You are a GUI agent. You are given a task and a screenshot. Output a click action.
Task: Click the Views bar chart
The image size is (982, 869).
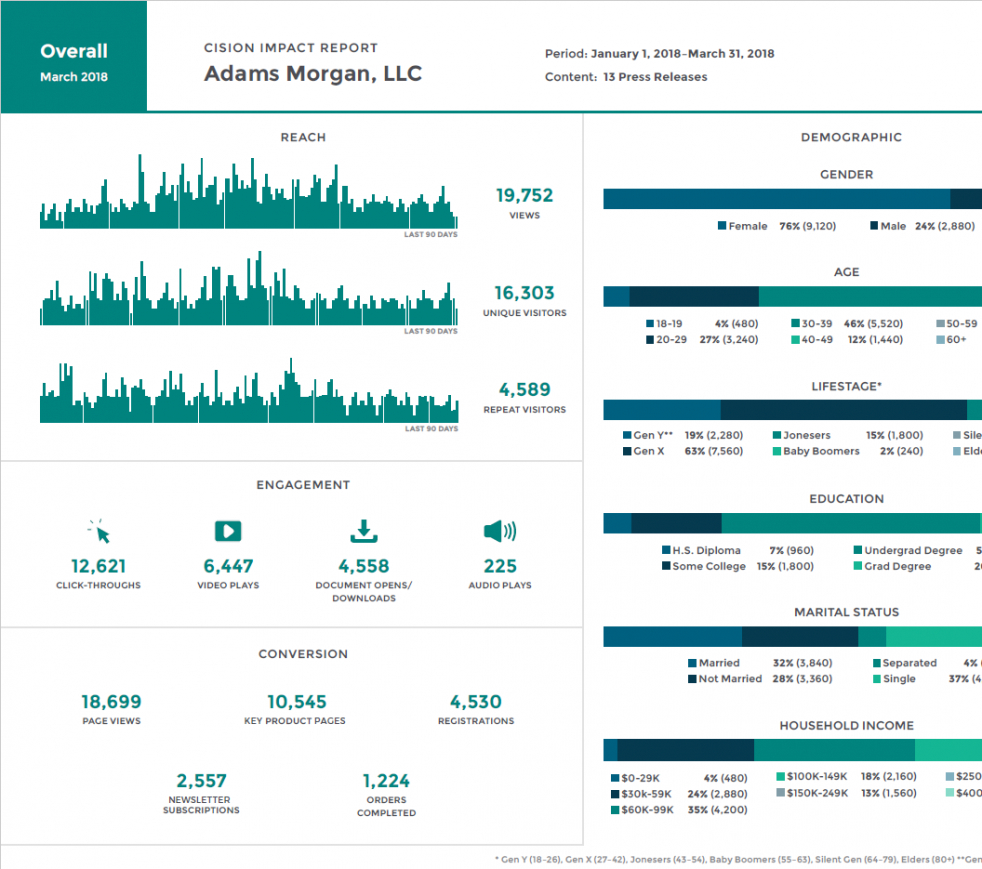coord(249,192)
